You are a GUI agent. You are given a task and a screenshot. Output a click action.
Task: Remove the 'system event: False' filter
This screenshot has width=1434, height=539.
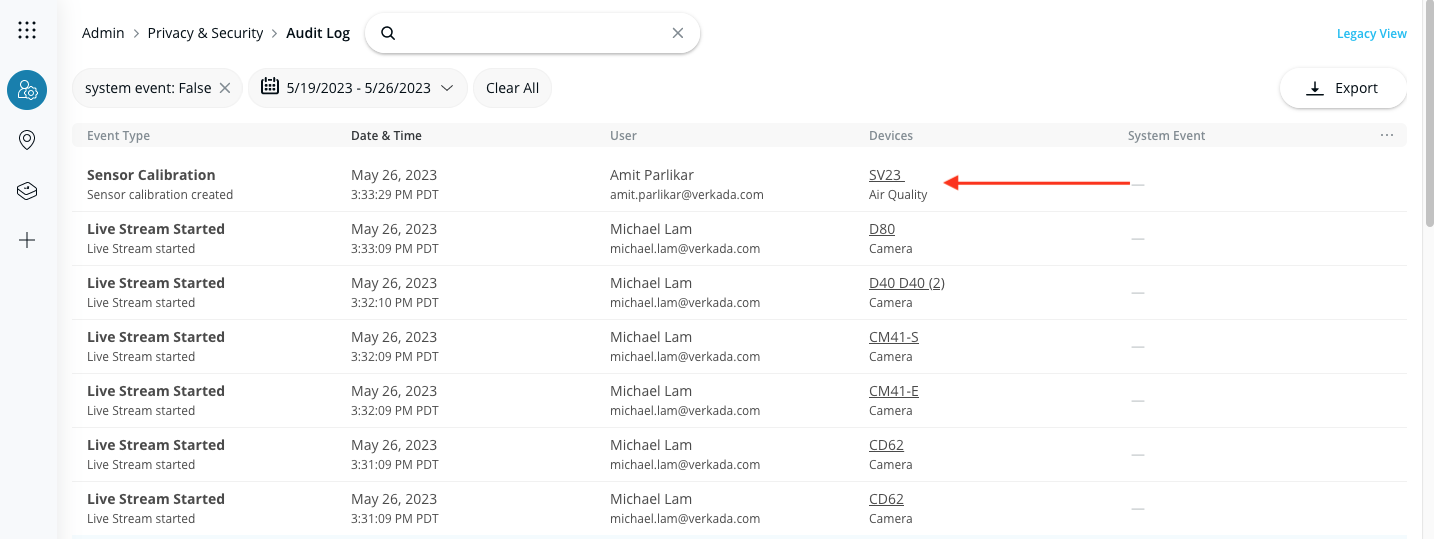[225, 88]
